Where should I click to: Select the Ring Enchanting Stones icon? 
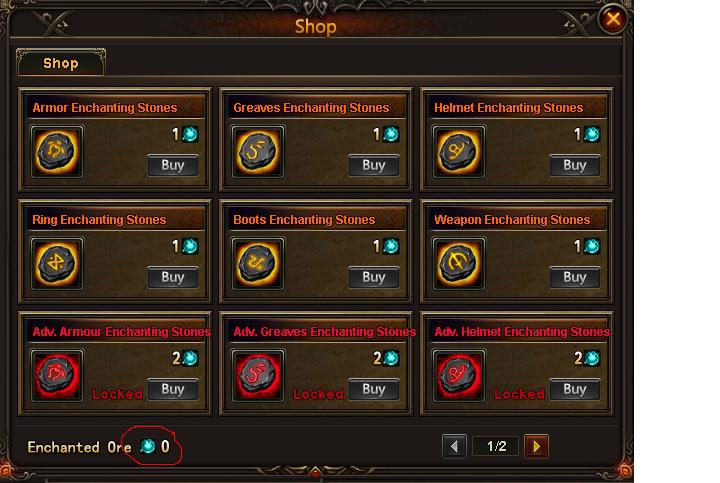pyautogui.click(x=57, y=264)
